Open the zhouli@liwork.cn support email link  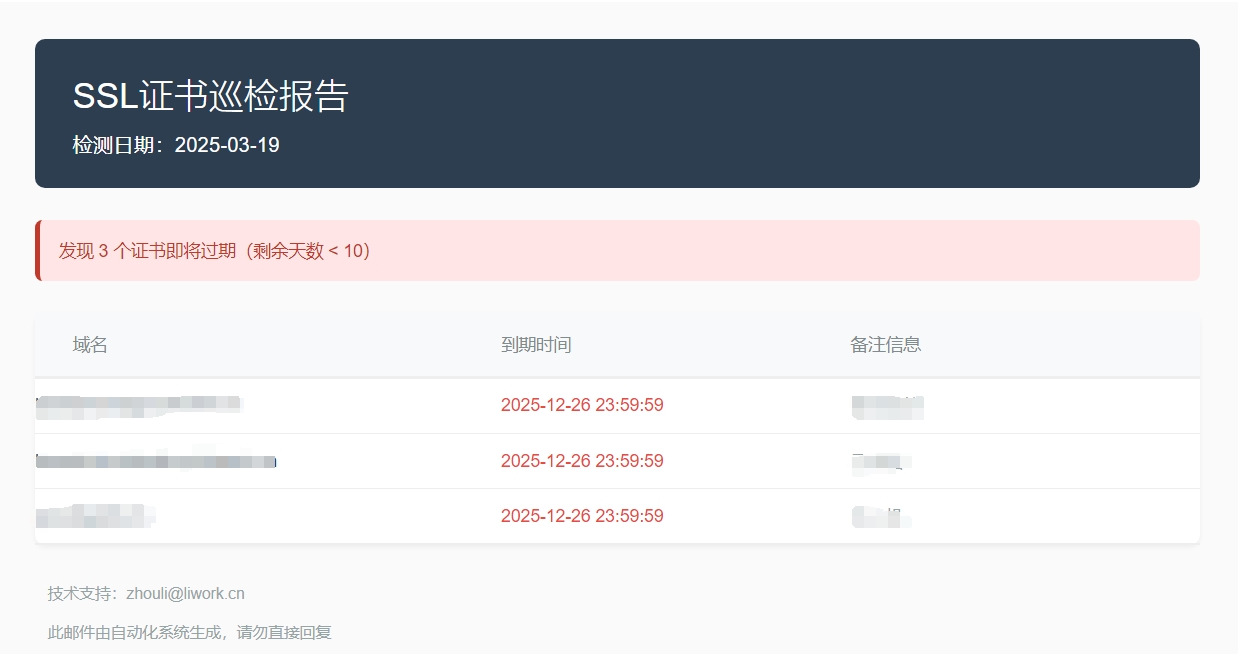point(185,593)
